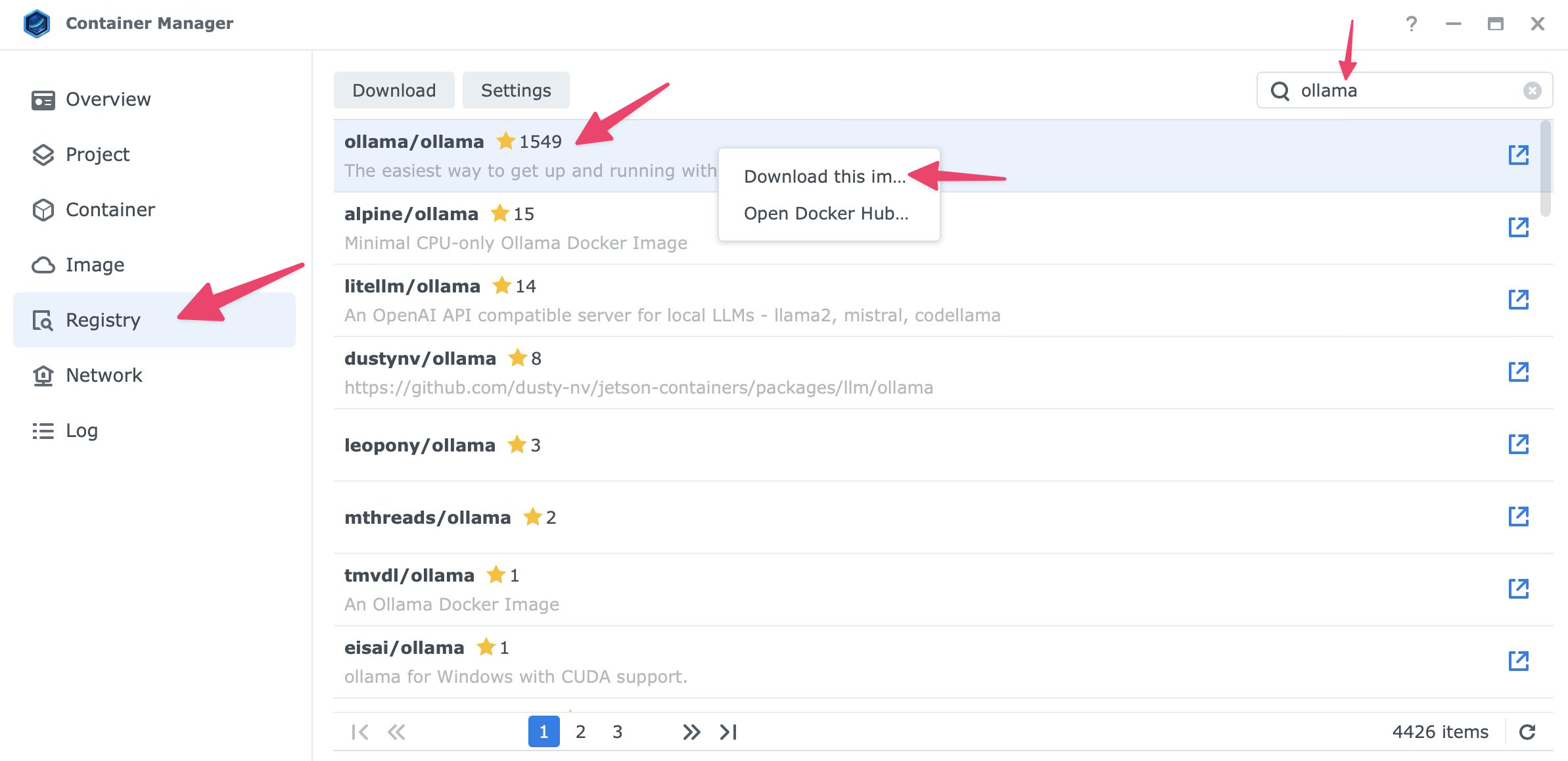This screenshot has height=761, width=1568.
Task: Switch to the Container section
Action: (110, 210)
